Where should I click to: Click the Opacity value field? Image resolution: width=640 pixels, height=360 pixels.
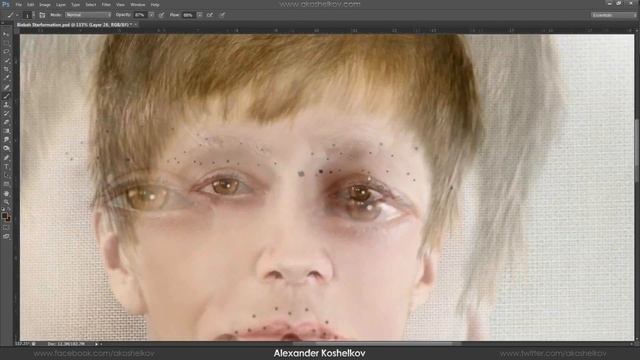pos(140,15)
